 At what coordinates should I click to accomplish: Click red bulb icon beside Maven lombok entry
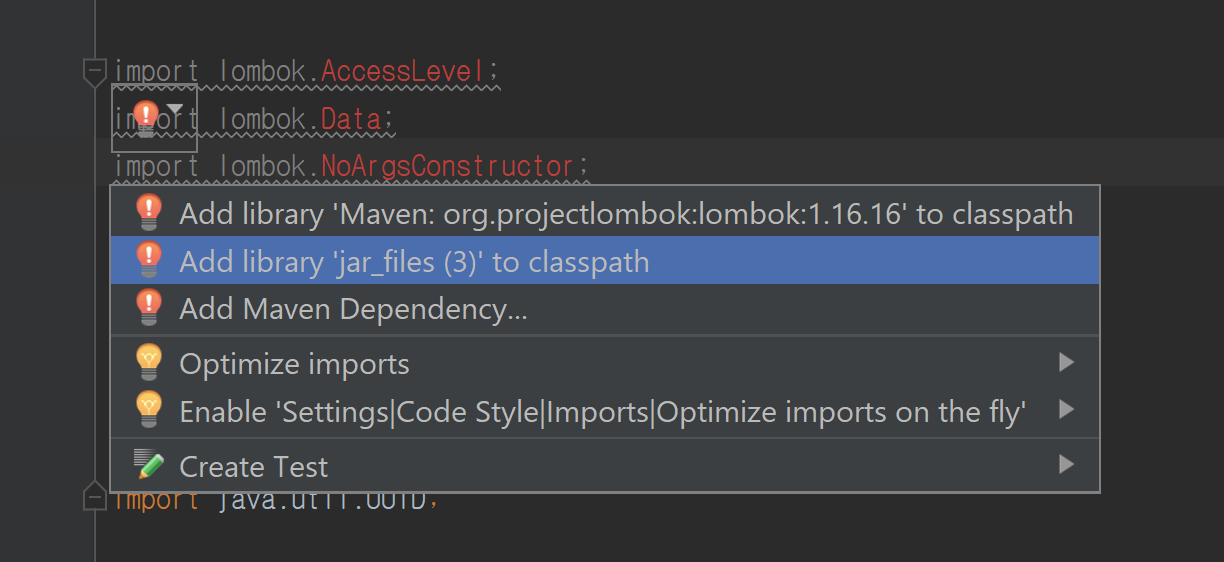tap(148, 212)
